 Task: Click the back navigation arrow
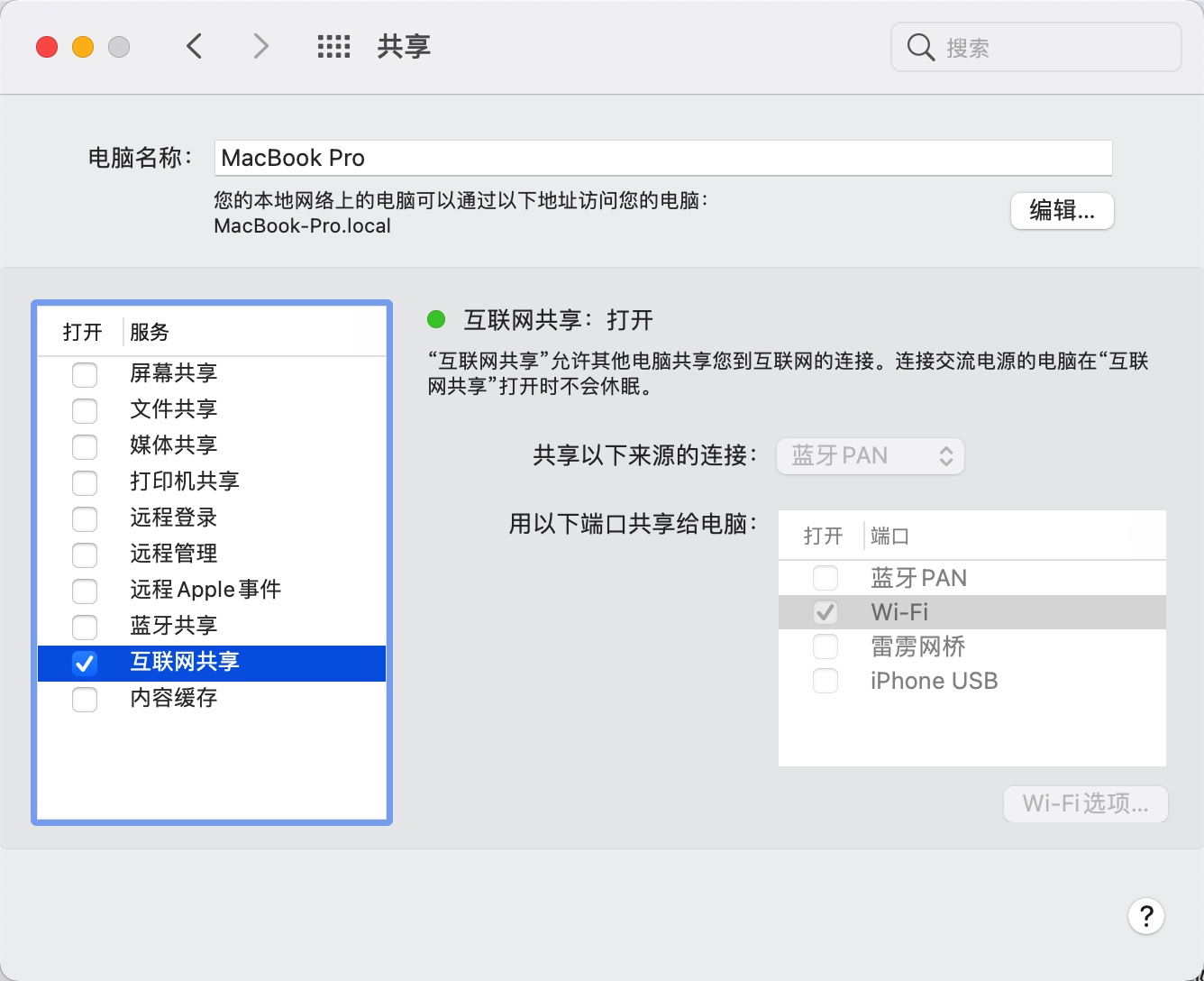194,46
